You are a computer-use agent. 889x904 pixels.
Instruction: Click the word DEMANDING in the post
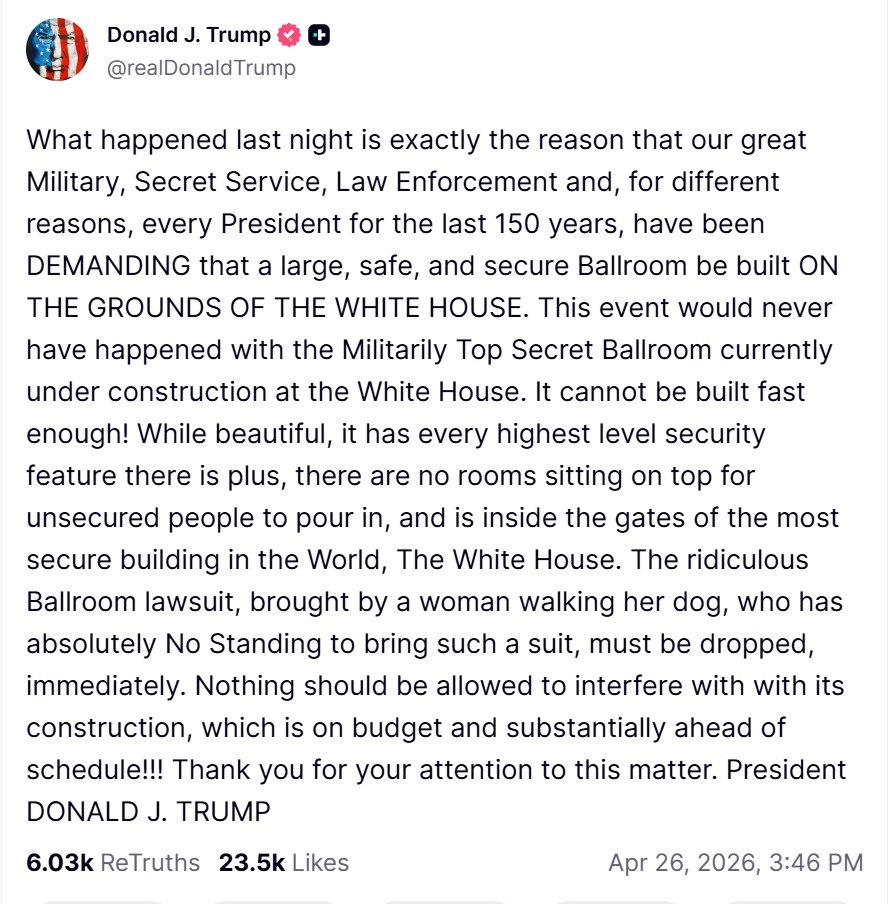click(108, 266)
